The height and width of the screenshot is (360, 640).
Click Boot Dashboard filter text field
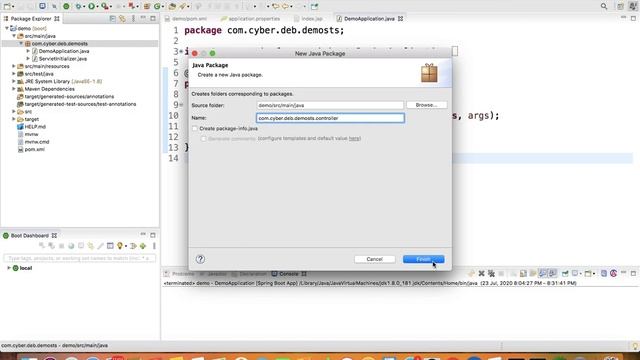pos(80,258)
